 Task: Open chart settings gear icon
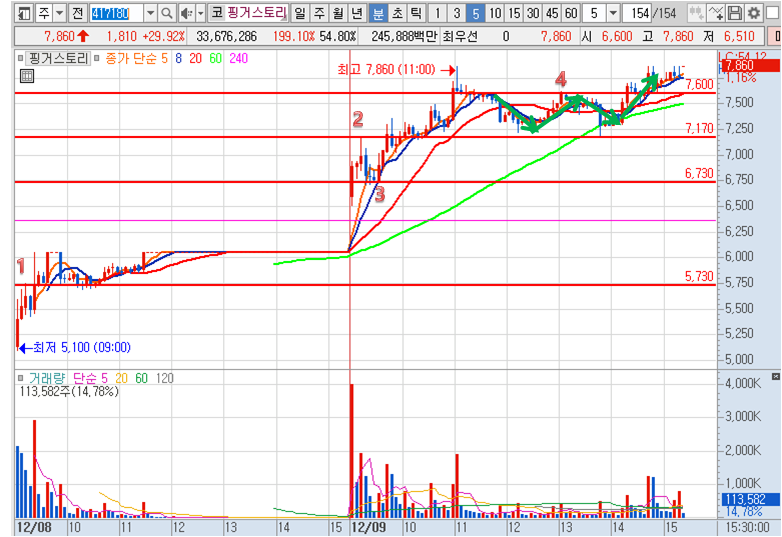pos(754,13)
